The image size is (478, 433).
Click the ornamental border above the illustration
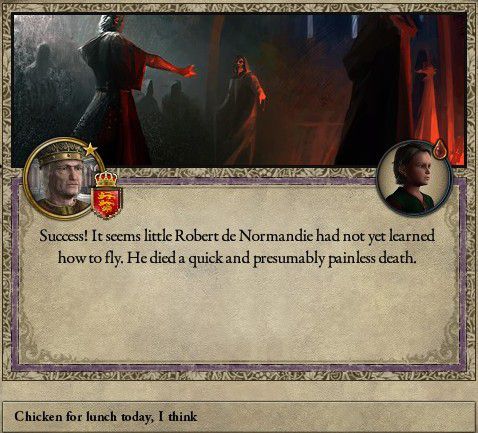[239, 8]
